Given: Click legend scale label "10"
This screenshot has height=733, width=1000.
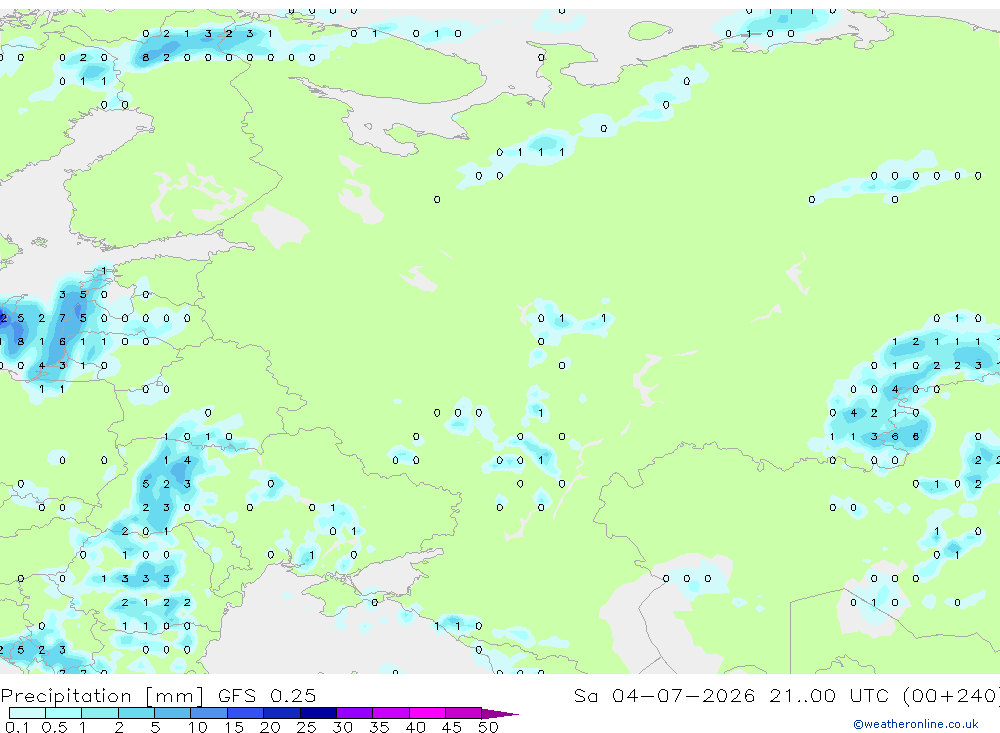Looking at the screenshot, I should coord(197,727).
